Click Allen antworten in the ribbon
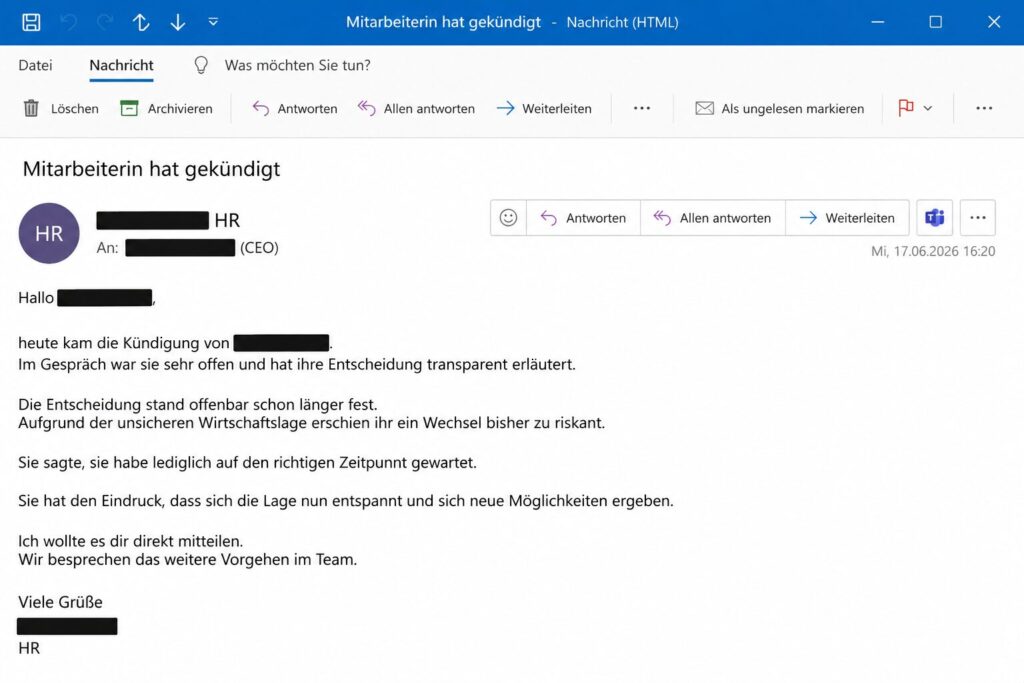The width and height of the screenshot is (1024, 683). [417, 108]
